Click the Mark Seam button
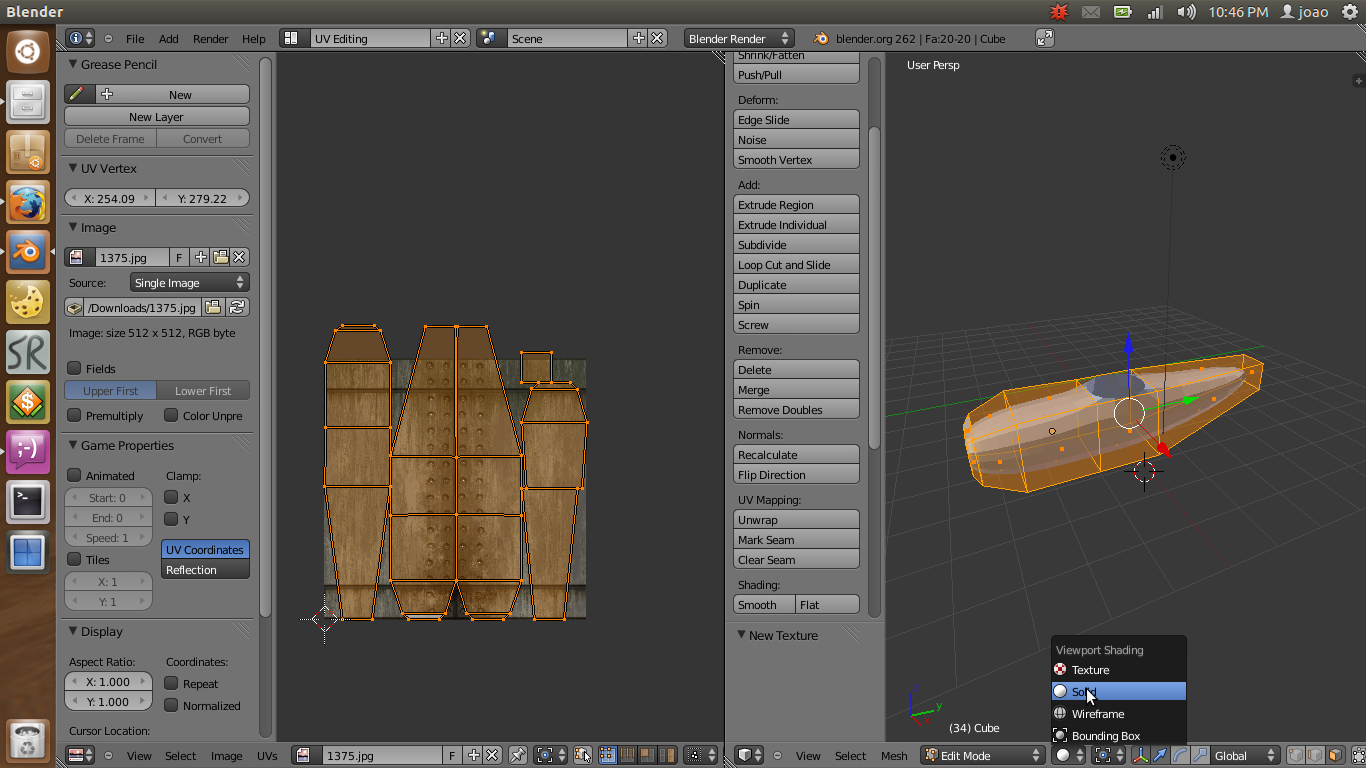The width and height of the screenshot is (1366, 768). (796, 540)
